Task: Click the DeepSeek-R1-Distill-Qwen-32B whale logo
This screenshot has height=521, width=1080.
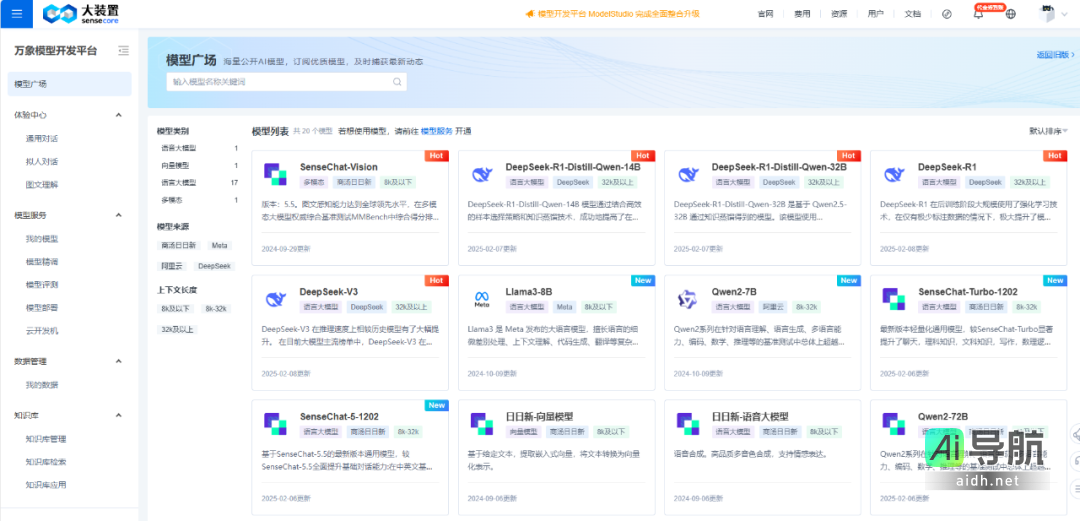Action: point(688,174)
